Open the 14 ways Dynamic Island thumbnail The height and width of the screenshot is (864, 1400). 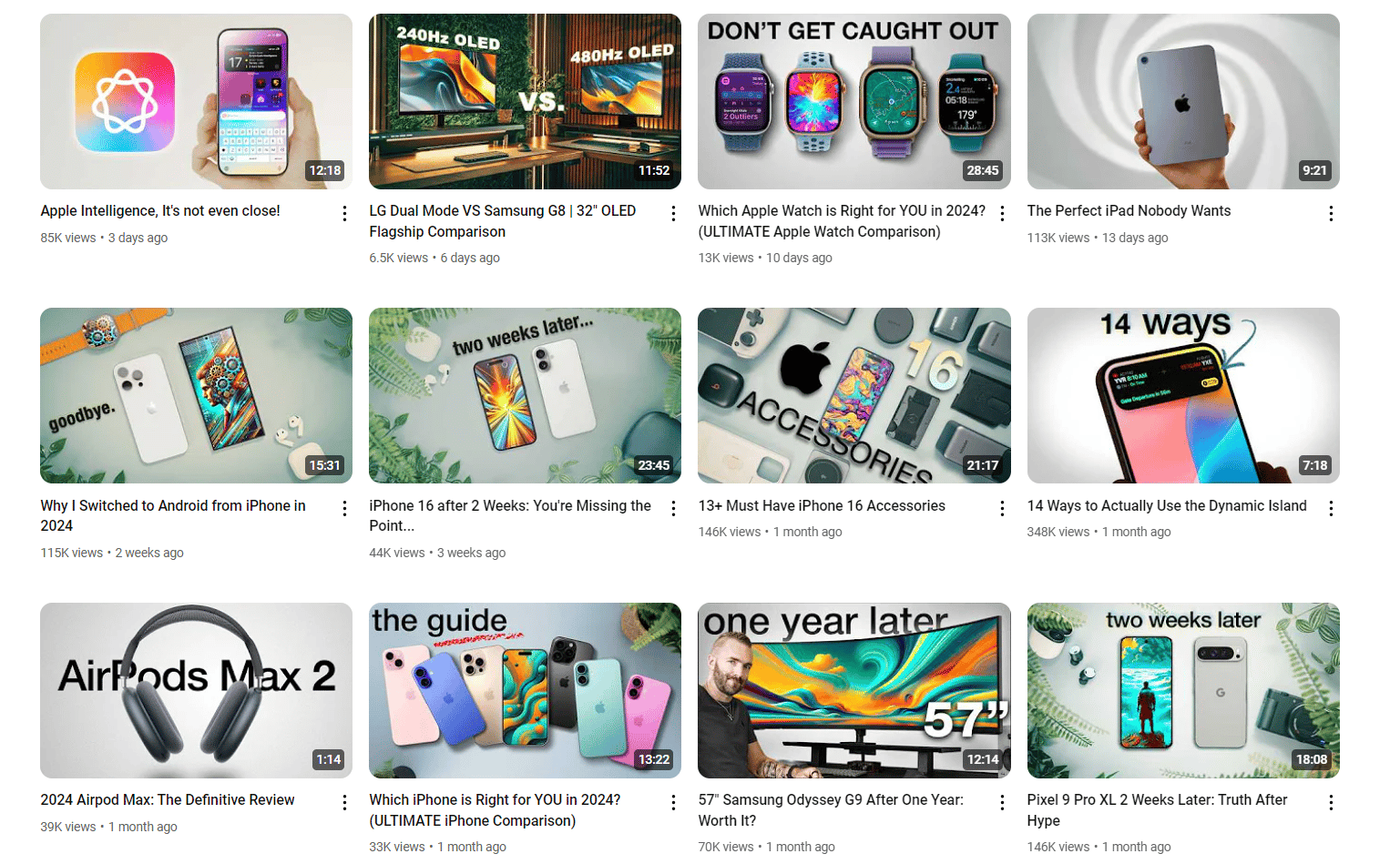coord(1183,395)
